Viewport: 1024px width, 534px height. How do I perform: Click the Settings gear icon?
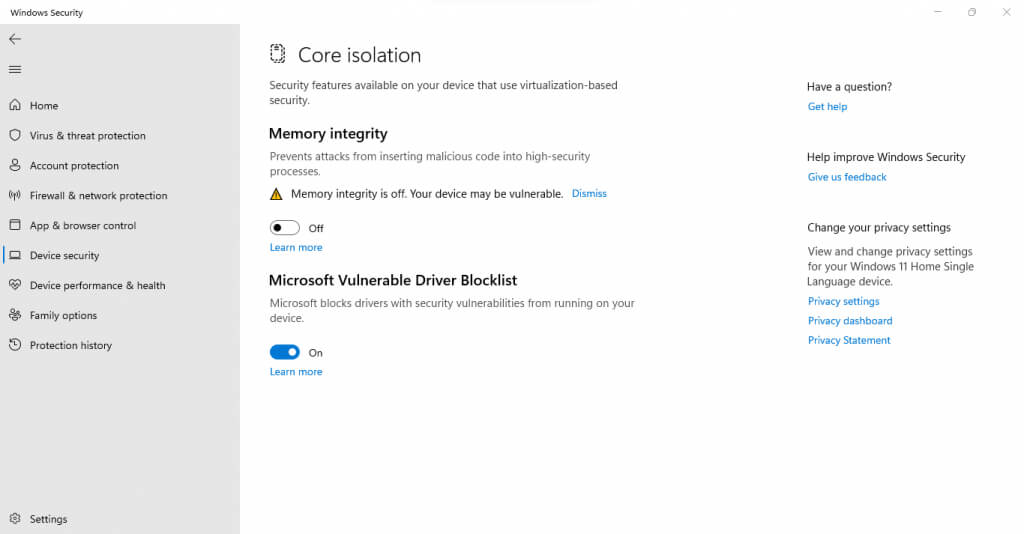(15, 519)
